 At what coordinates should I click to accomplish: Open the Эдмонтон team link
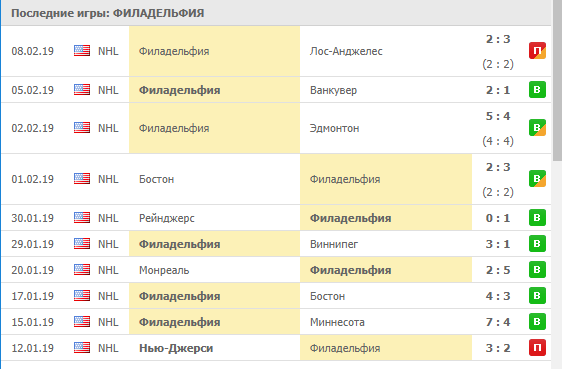tap(334, 128)
